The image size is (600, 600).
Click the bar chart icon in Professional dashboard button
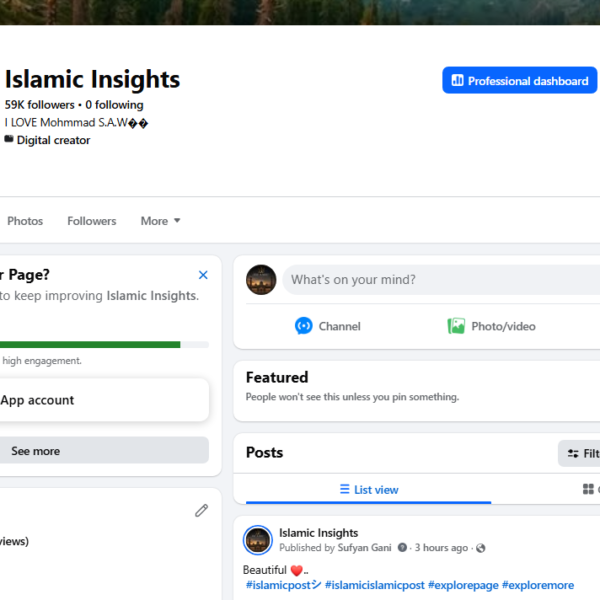pyautogui.click(x=457, y=80)
